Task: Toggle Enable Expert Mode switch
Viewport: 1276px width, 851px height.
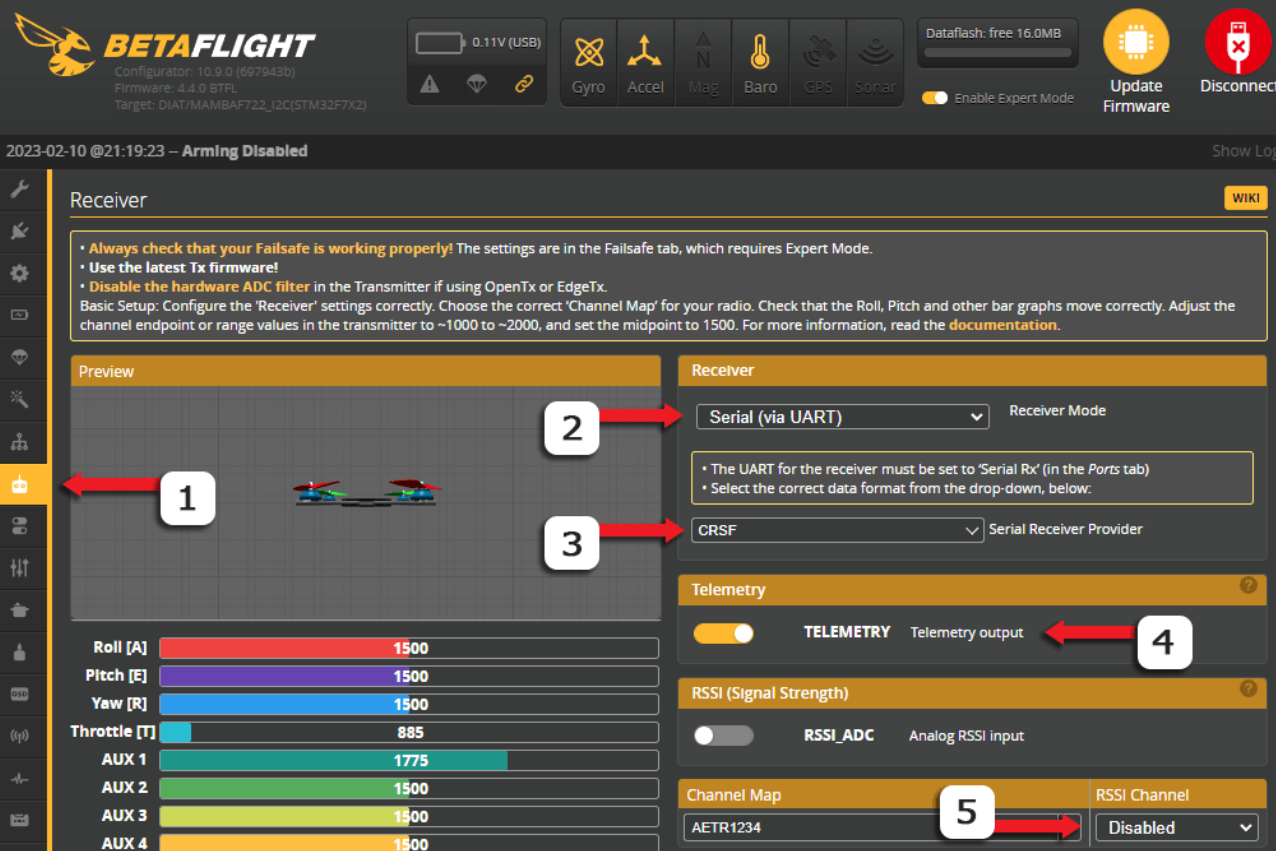Action: pos(935,98)
